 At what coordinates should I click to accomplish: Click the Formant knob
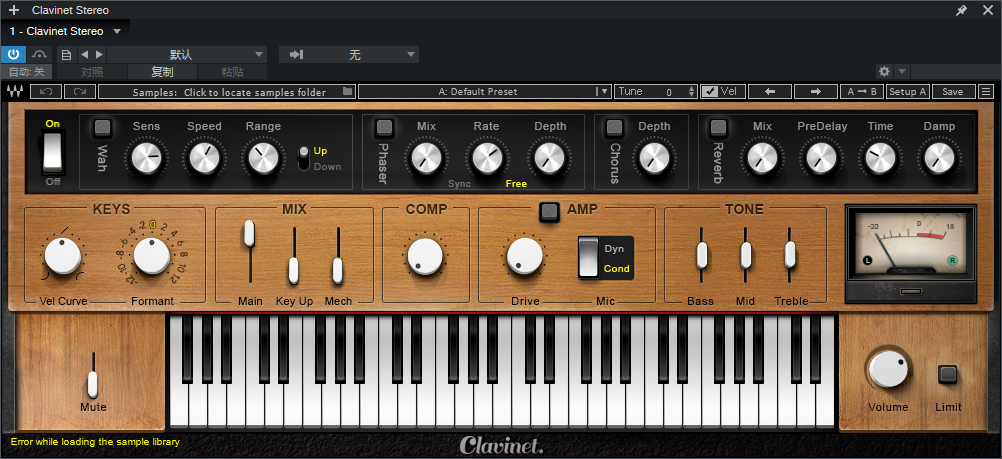click(151, 256)
